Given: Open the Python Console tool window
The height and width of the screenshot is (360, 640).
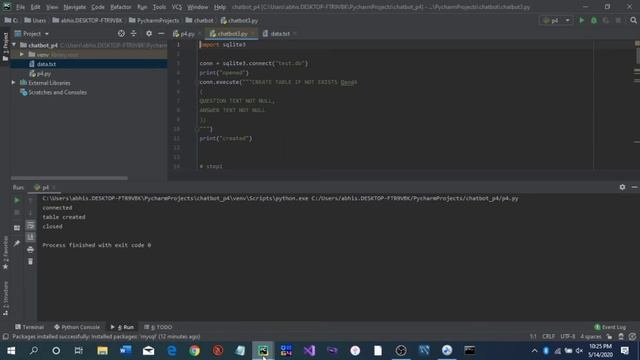Looking at the screenshot, I should 77,327.
